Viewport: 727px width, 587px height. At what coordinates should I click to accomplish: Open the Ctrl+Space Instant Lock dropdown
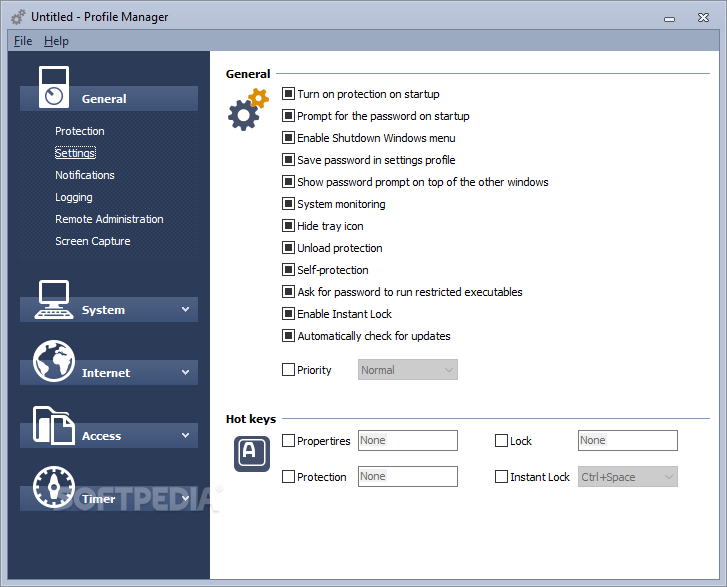pyautogui.click(x=627, y=477)
